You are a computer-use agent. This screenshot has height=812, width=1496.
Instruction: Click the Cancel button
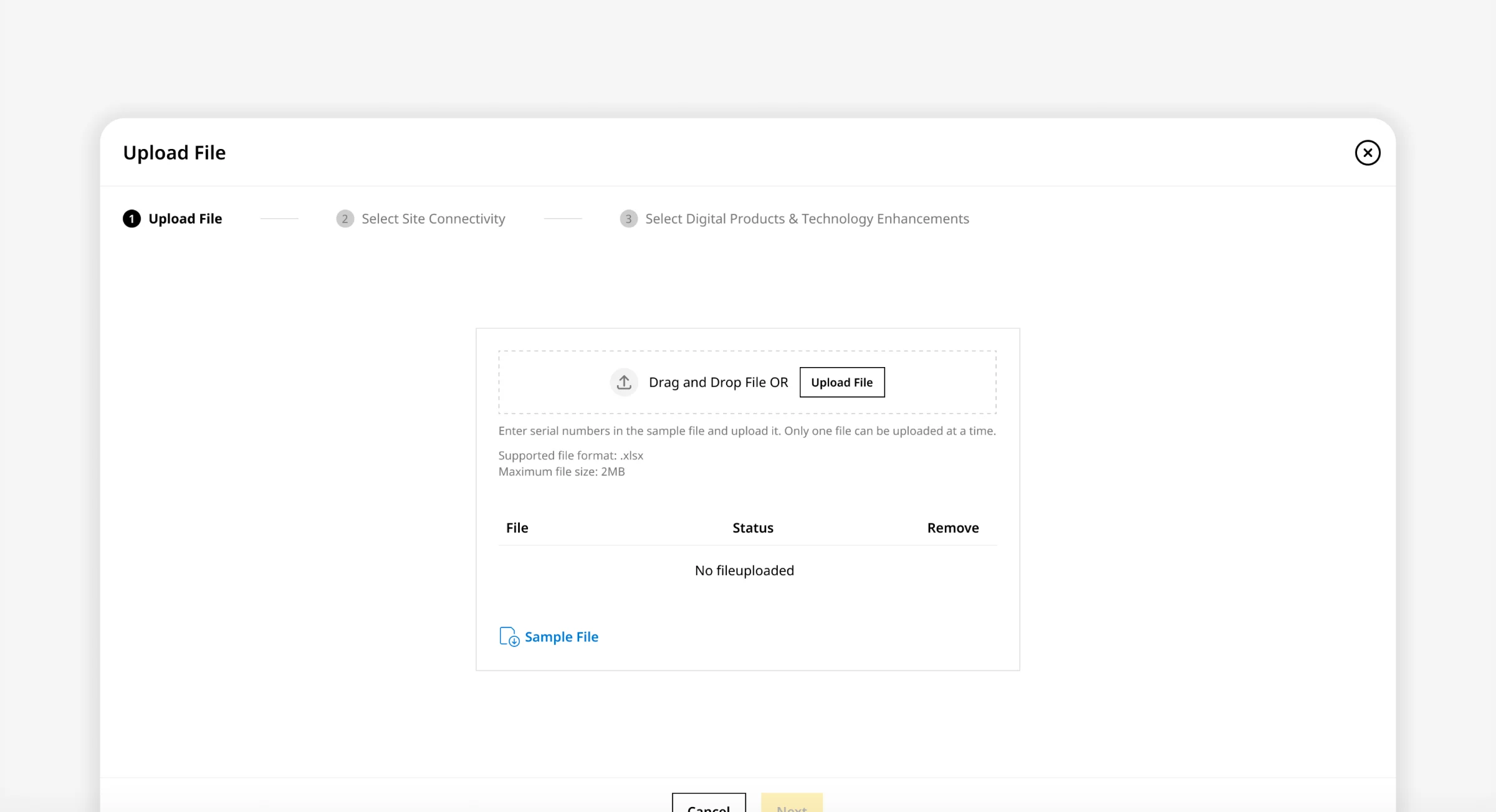pos(709,803)
